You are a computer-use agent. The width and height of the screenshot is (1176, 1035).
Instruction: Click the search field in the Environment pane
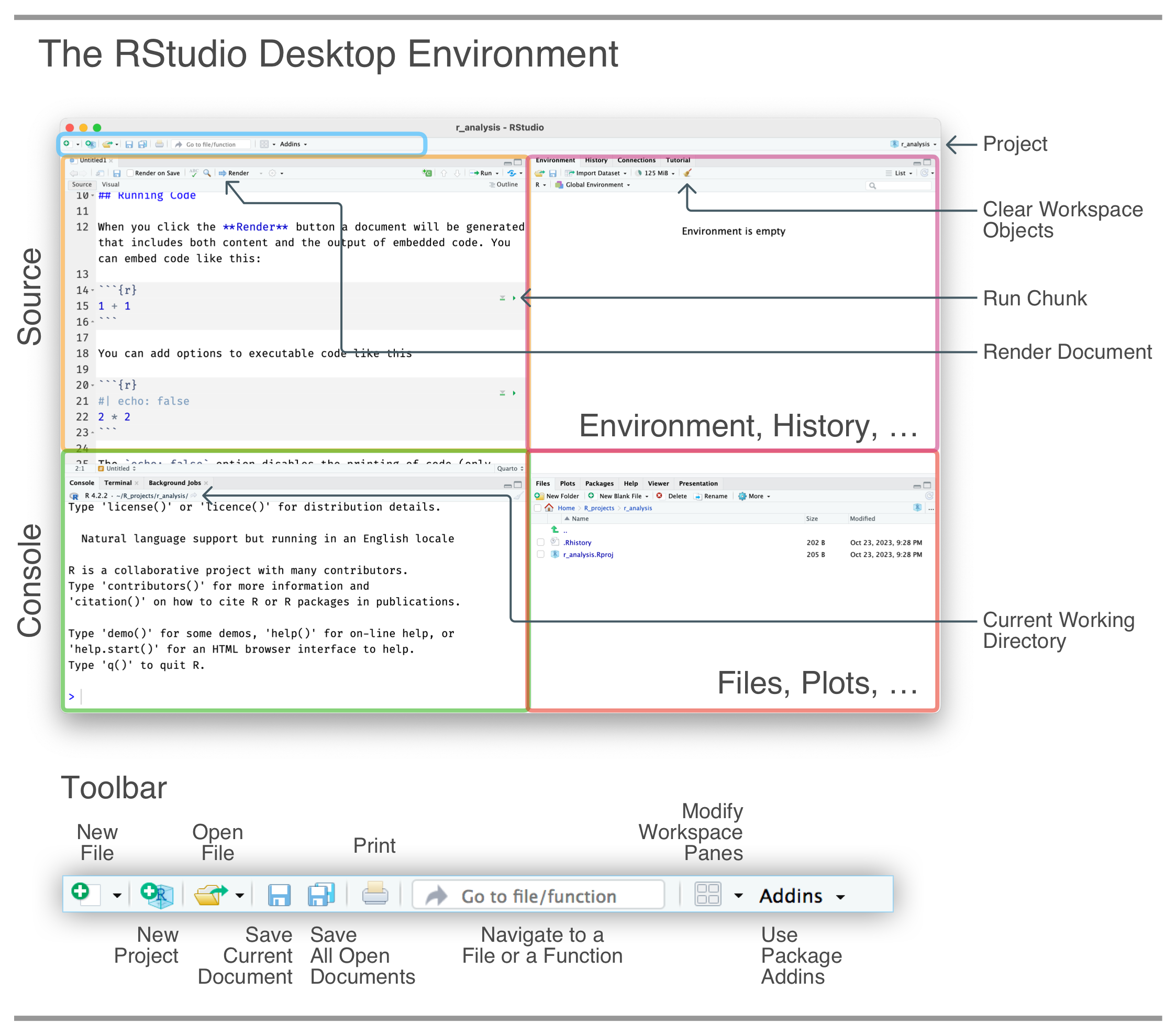[x=898, y=185]
